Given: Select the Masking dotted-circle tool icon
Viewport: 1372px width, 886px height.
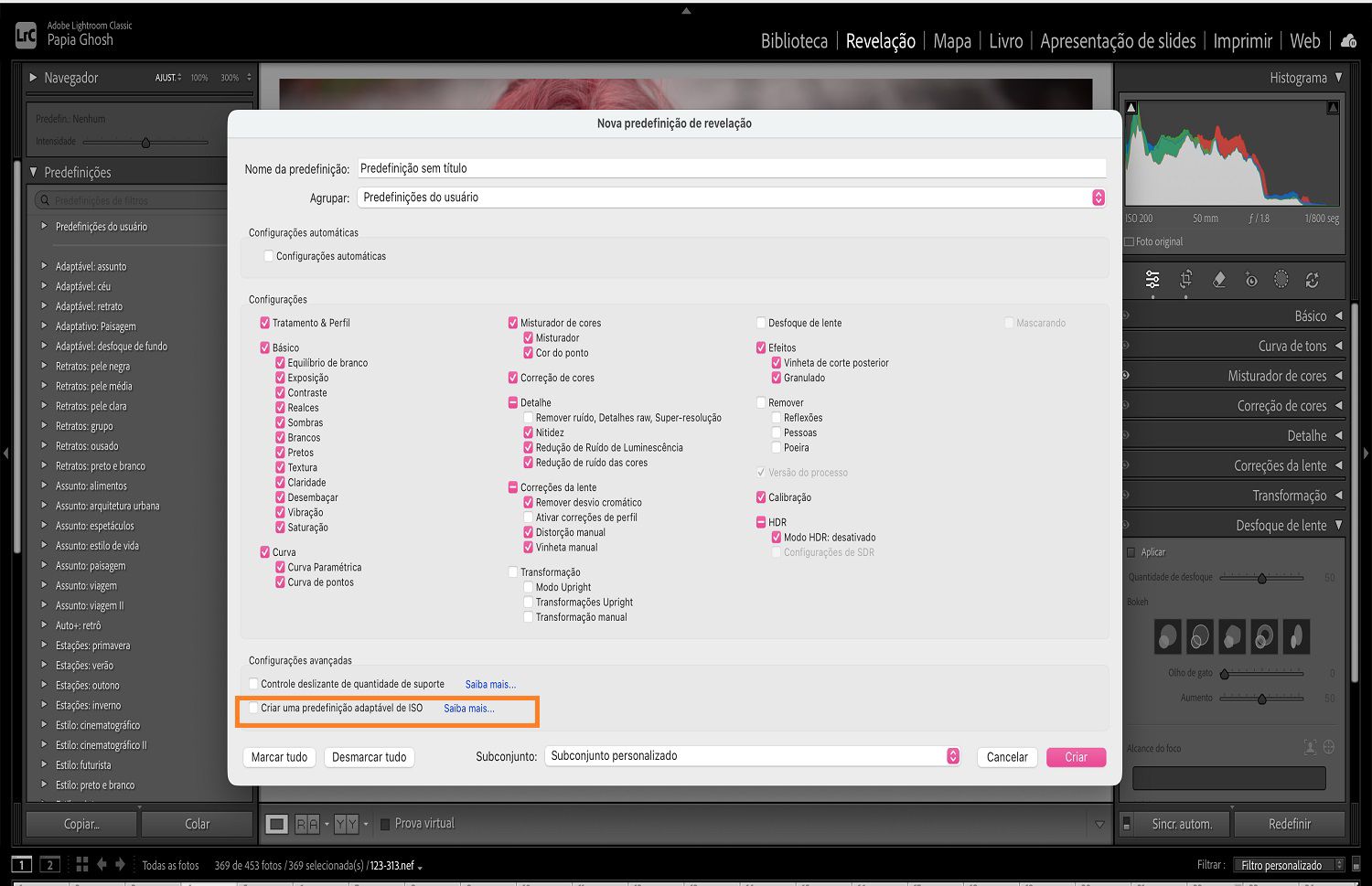Looking at the screenshot, I should pyautogui.click(x=1281, y=280).
